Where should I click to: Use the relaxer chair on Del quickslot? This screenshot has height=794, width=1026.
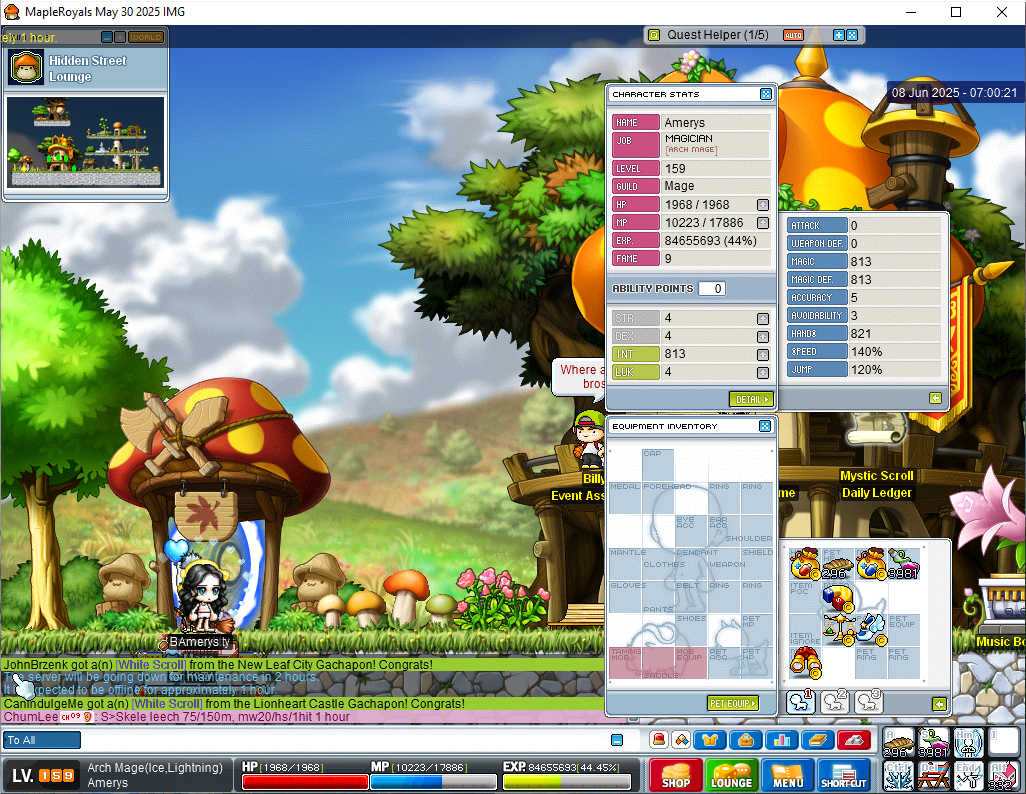tap(933, 776)
